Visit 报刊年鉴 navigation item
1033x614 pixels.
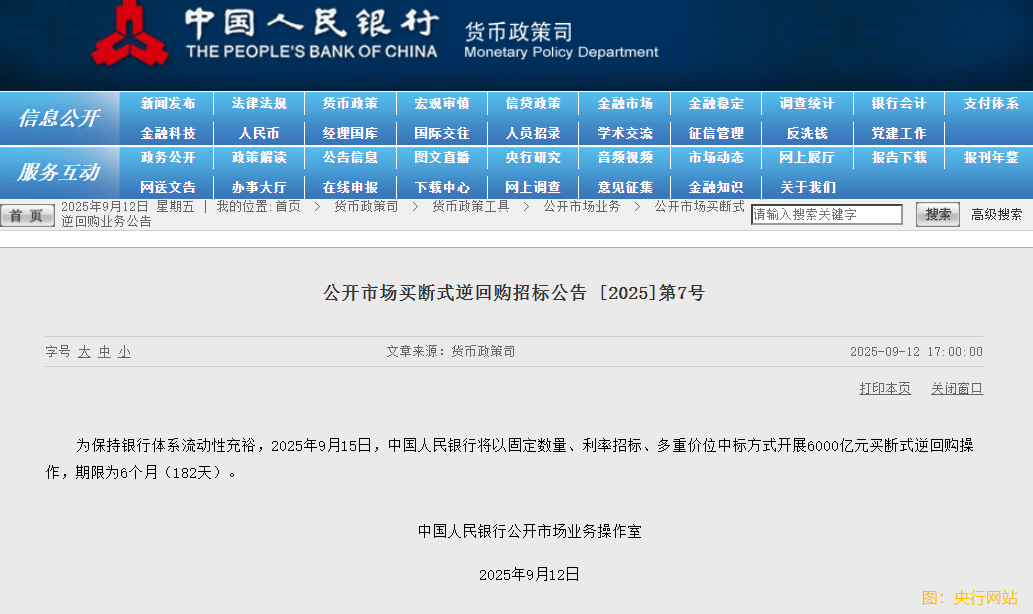click(x=991, y=157)
